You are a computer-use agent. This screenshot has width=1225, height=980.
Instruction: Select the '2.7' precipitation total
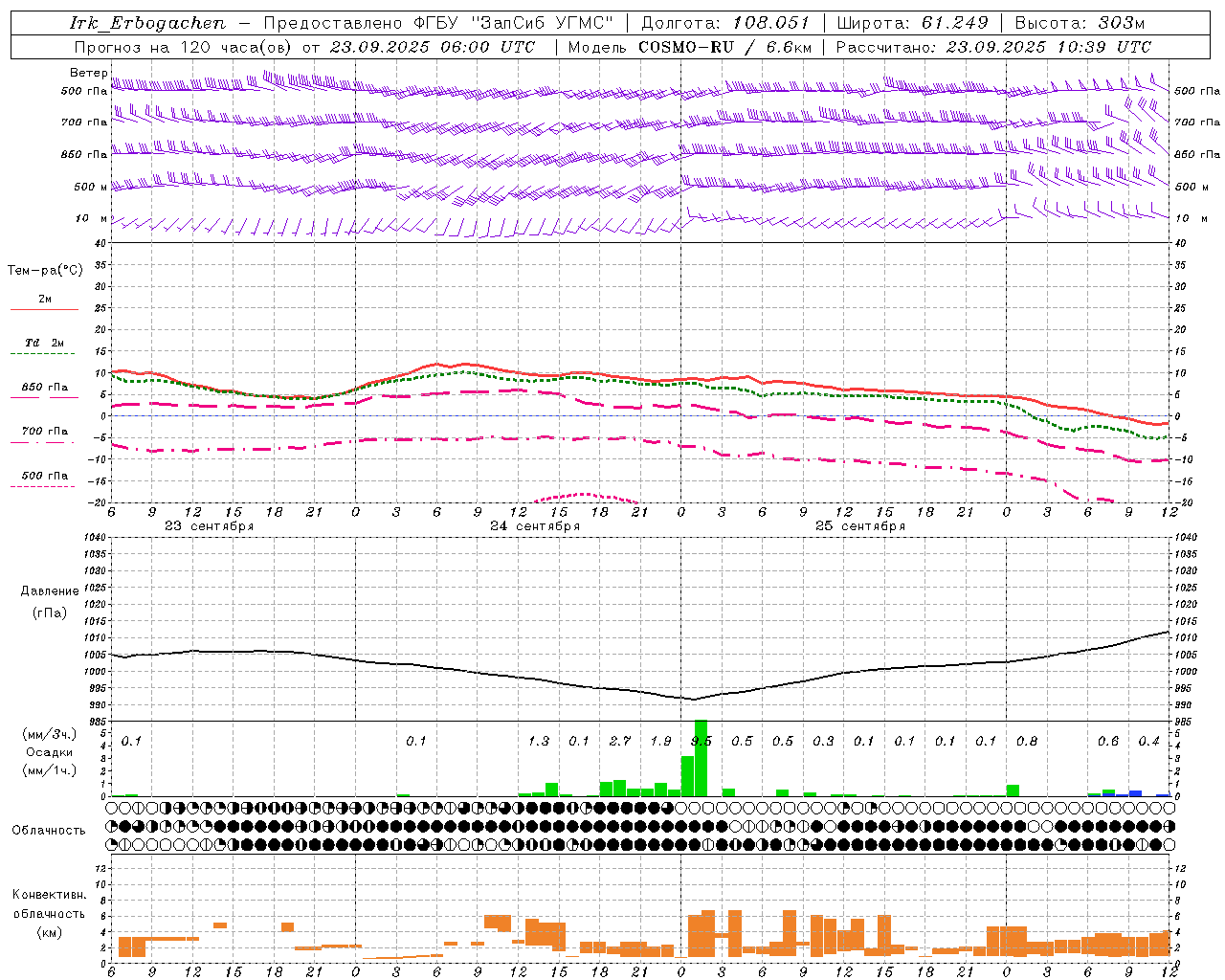click(620, 741)
